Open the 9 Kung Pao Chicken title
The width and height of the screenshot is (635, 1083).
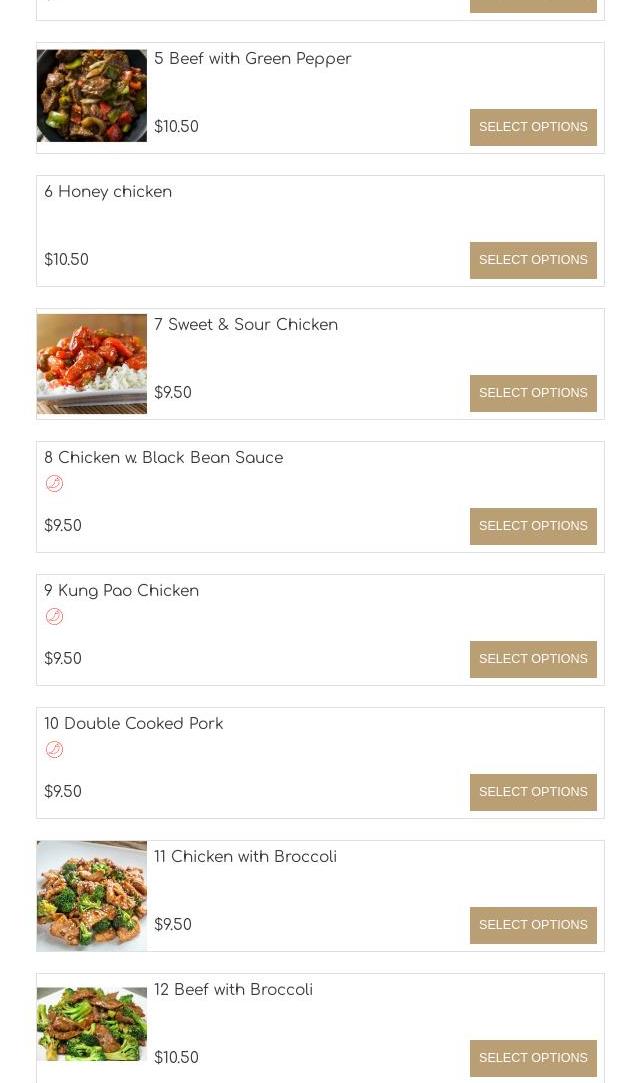point(121,591)
